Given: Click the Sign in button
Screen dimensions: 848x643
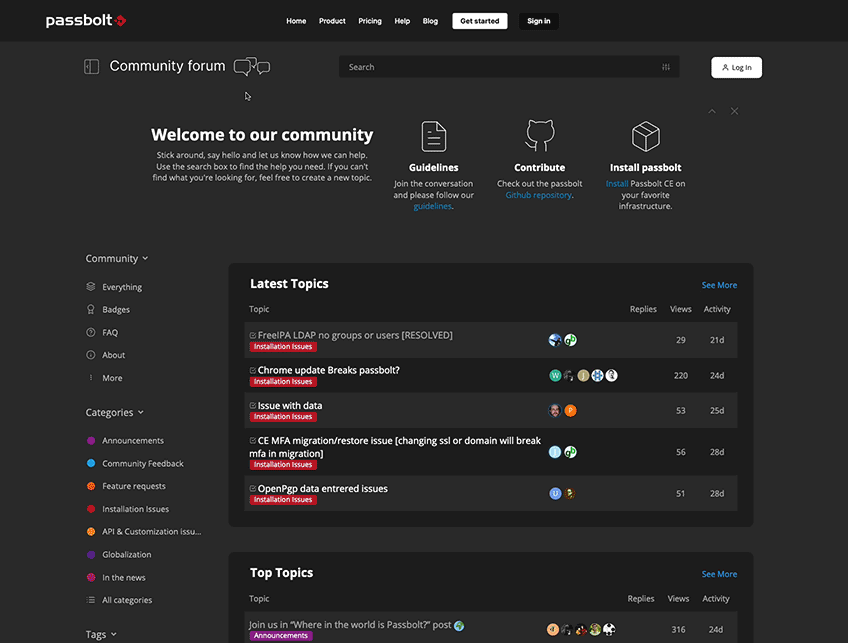Looking at the screenshot, I should 539,21.
